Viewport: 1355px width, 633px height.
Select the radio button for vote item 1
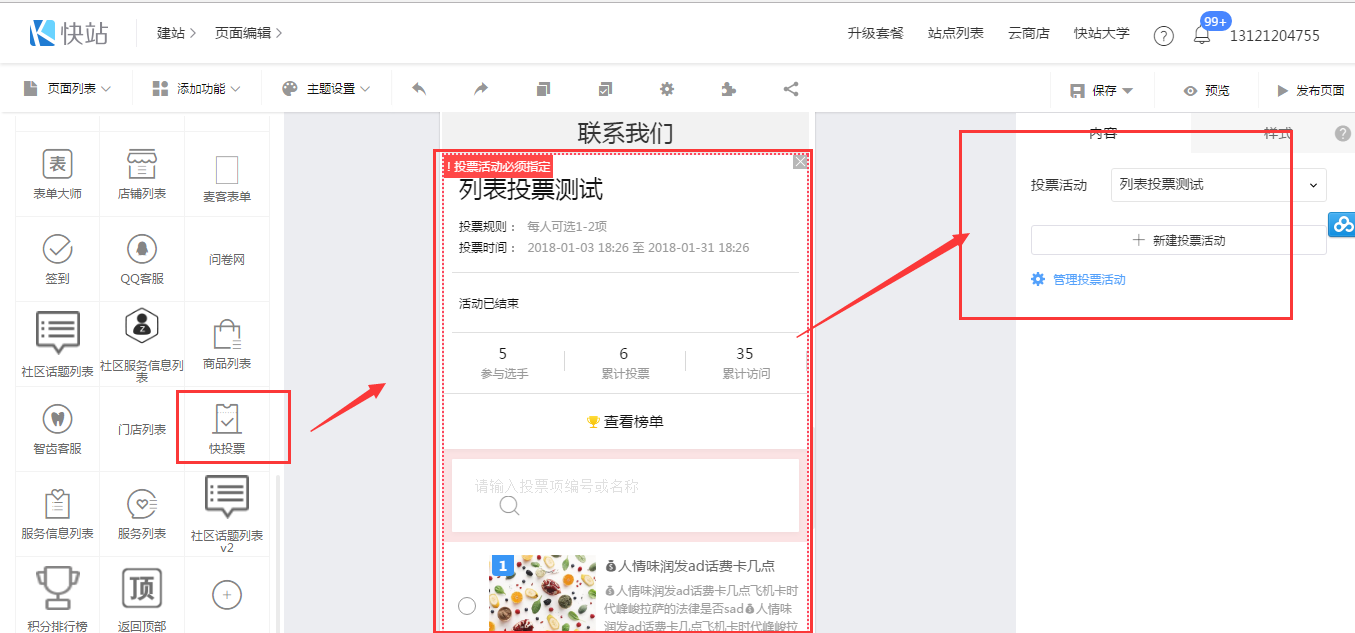(467, 606)
